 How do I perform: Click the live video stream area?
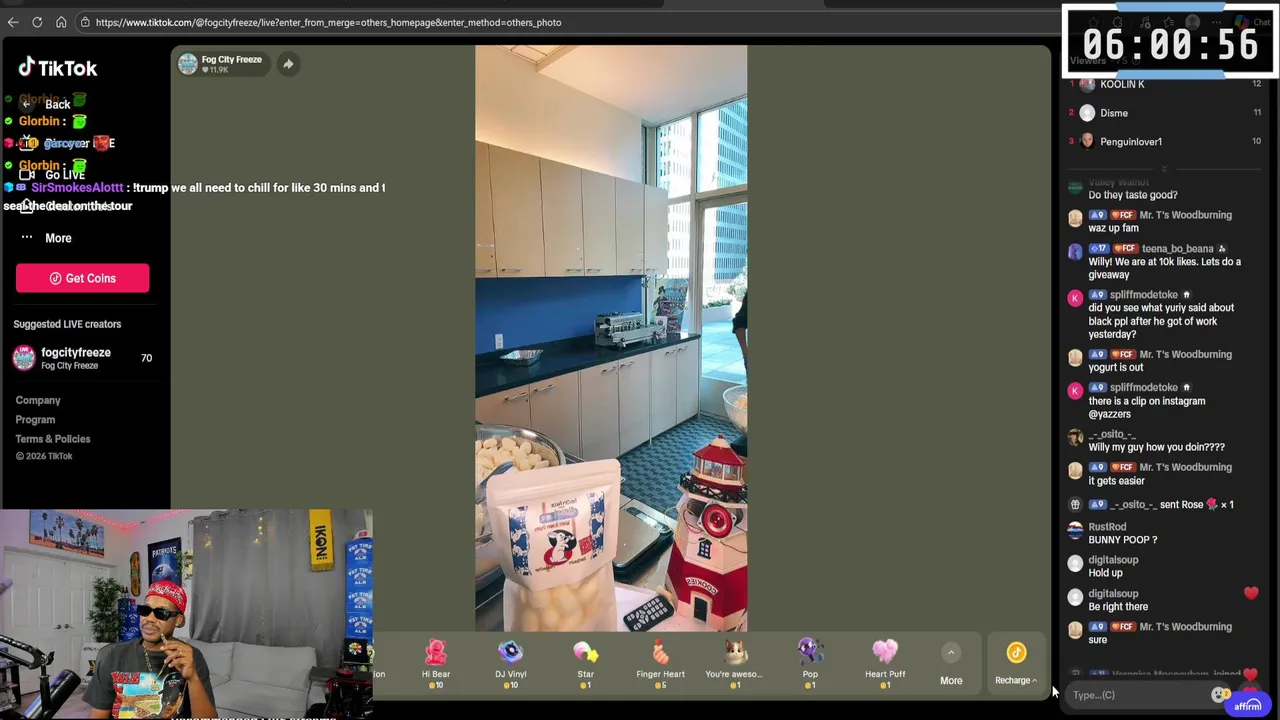click(611, 338)
